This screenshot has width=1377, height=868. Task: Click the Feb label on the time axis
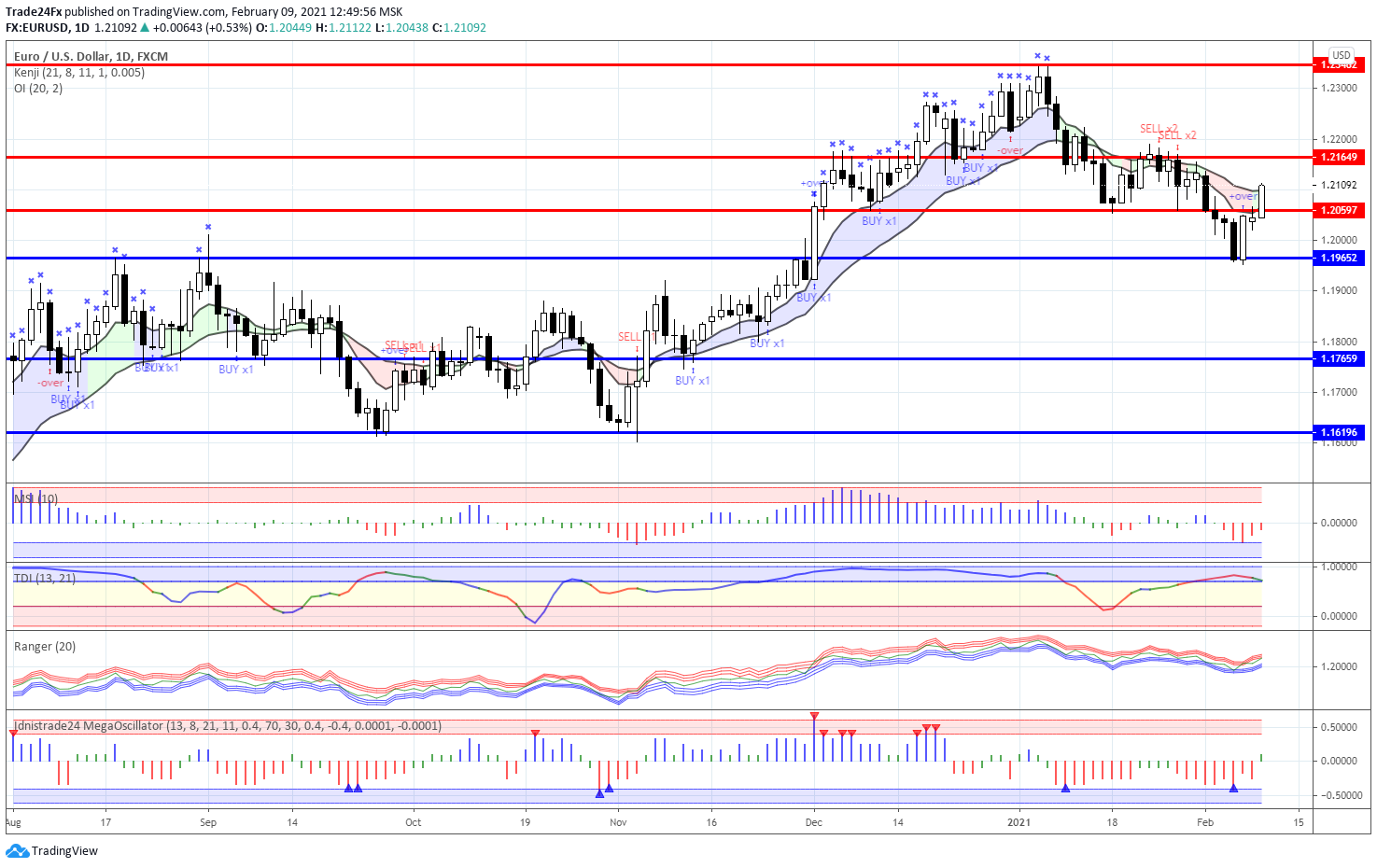(1205, 822)
